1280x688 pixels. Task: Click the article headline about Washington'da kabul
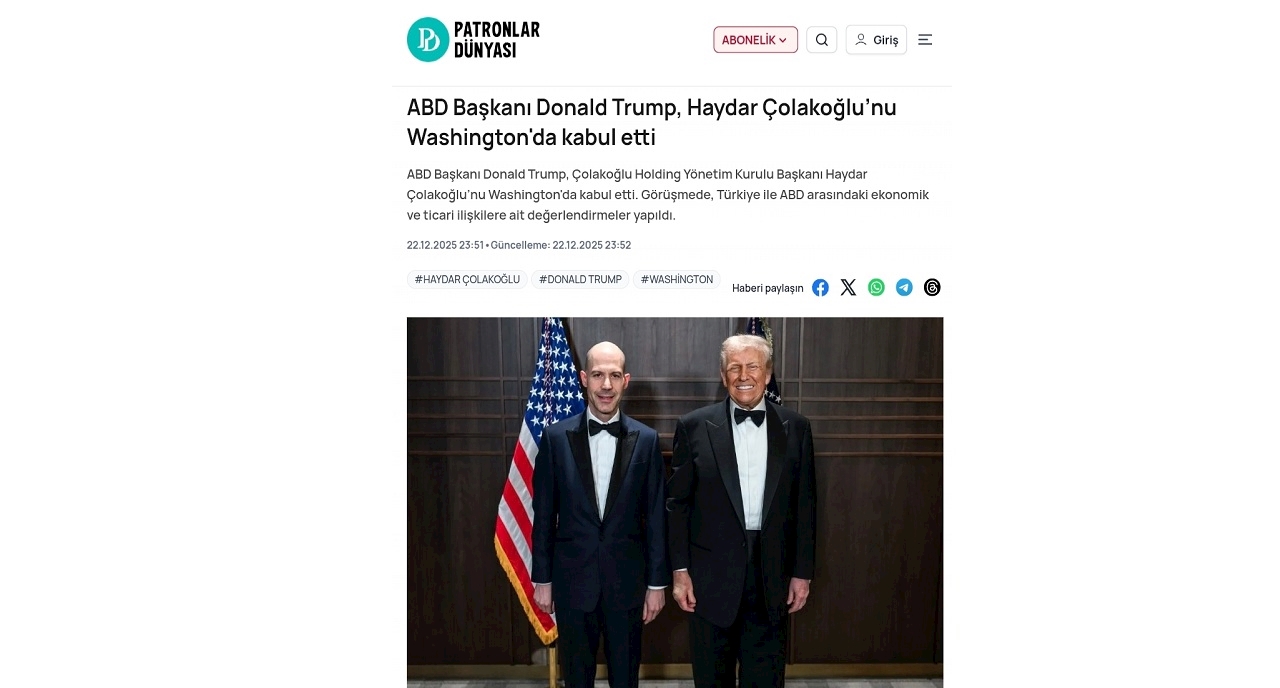coord(652,122)
